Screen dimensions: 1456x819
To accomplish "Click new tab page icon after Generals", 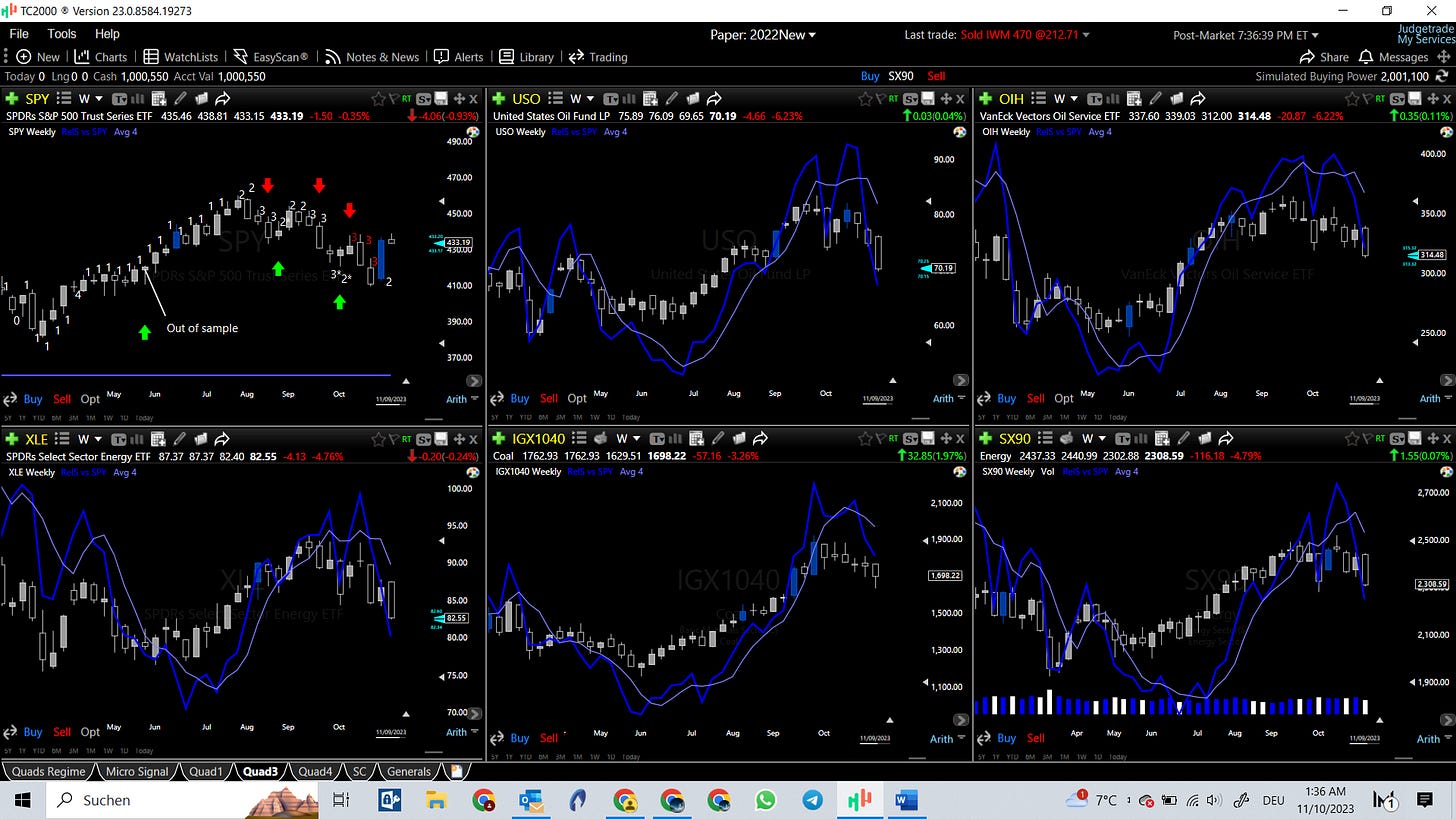I will tap(456, 771).
